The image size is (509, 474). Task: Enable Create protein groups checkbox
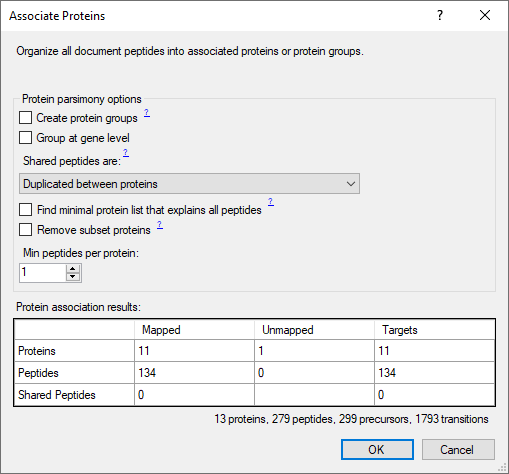click(26, 118)
